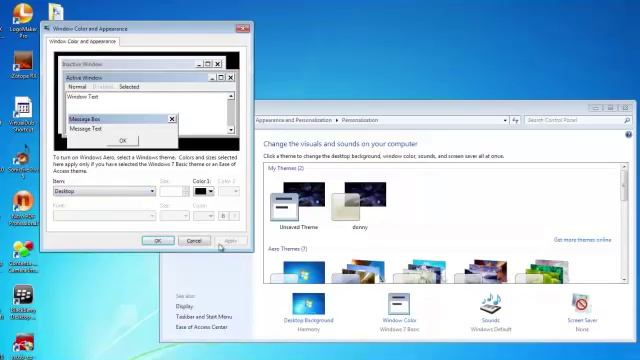Open the LogoMaker Pro desktop icon
The height and width of the screenshot is (360, 640).
(23, 20)
